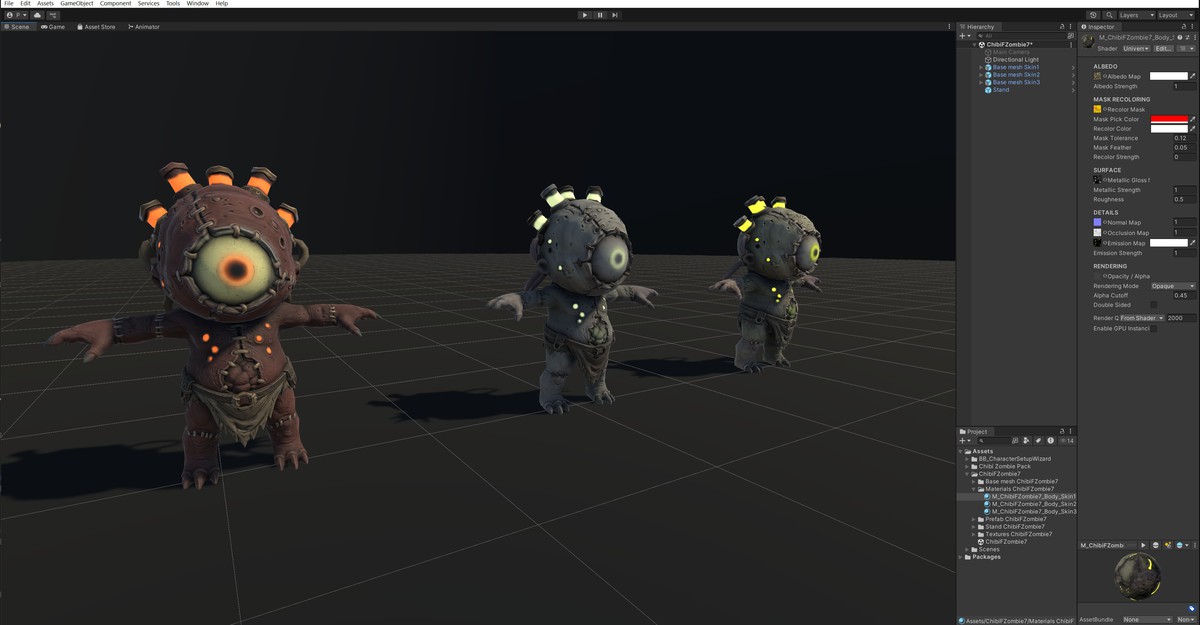Viewport: 1200px width, 625px height.
Task: Select M_ChibiFZombie7_Body_Skin3 material
Action: [1033, 512]
